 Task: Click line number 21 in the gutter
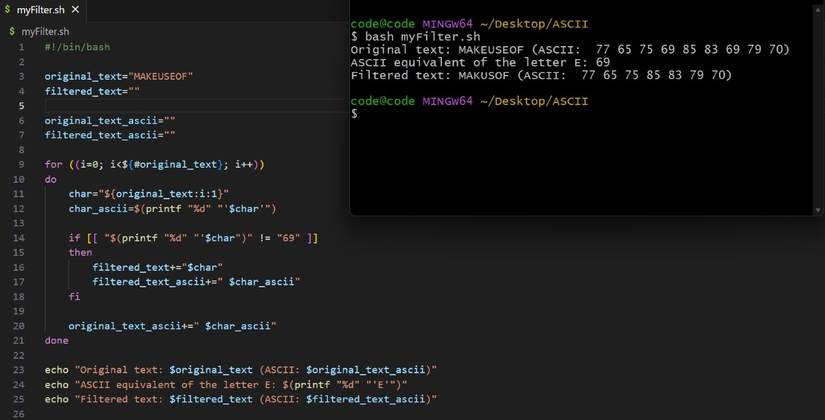click(x=19, y=341)
